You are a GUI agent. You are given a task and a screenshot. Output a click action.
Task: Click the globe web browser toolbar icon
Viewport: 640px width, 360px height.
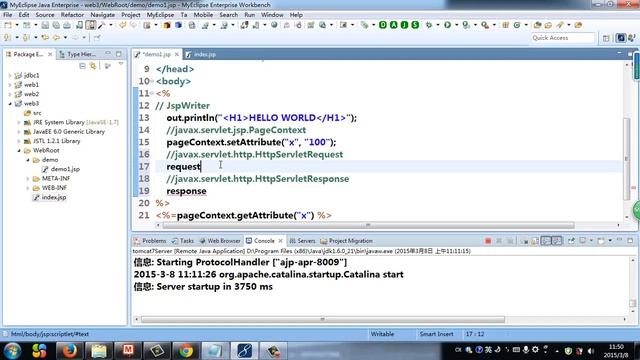coord(274,25)
